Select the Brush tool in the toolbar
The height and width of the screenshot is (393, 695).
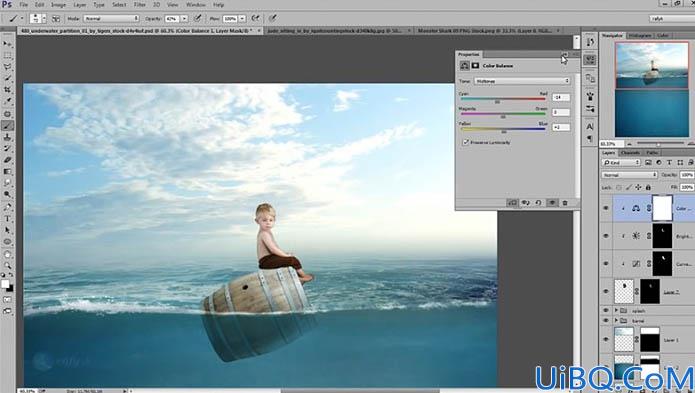8,126
